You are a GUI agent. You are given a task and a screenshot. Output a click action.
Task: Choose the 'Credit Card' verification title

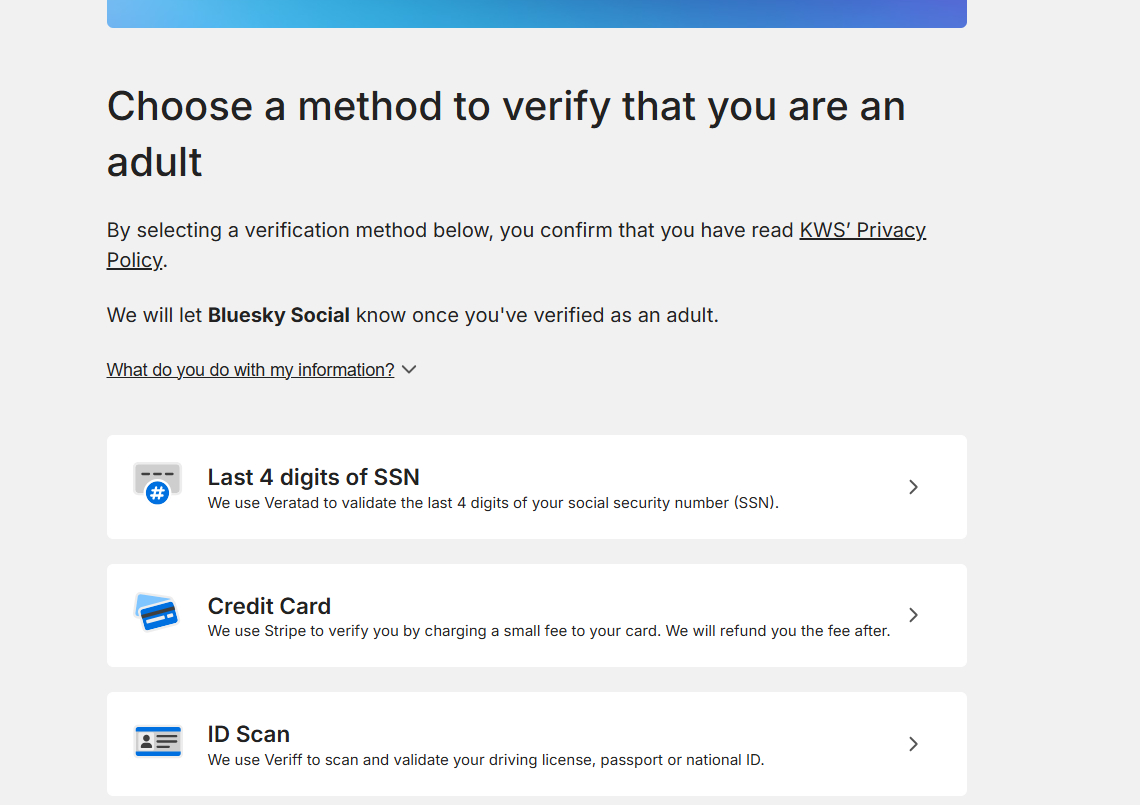pyautogui.click(x=269, y=606)
